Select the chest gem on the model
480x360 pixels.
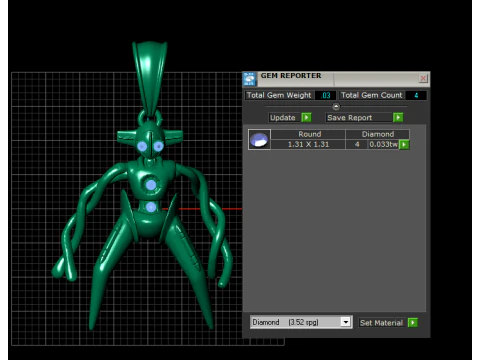[x=151, y=185]
